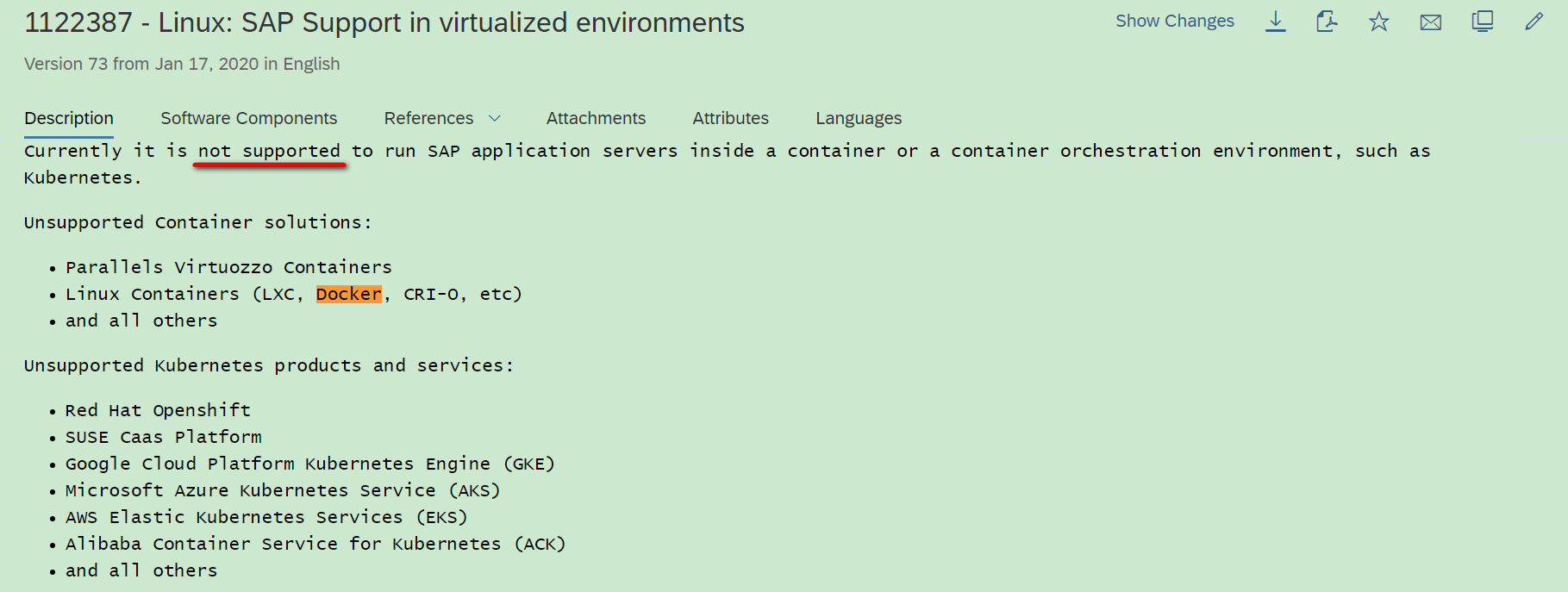Click the download icon in header
This screenshot has width=1568, height=592.
(1276, 22)
